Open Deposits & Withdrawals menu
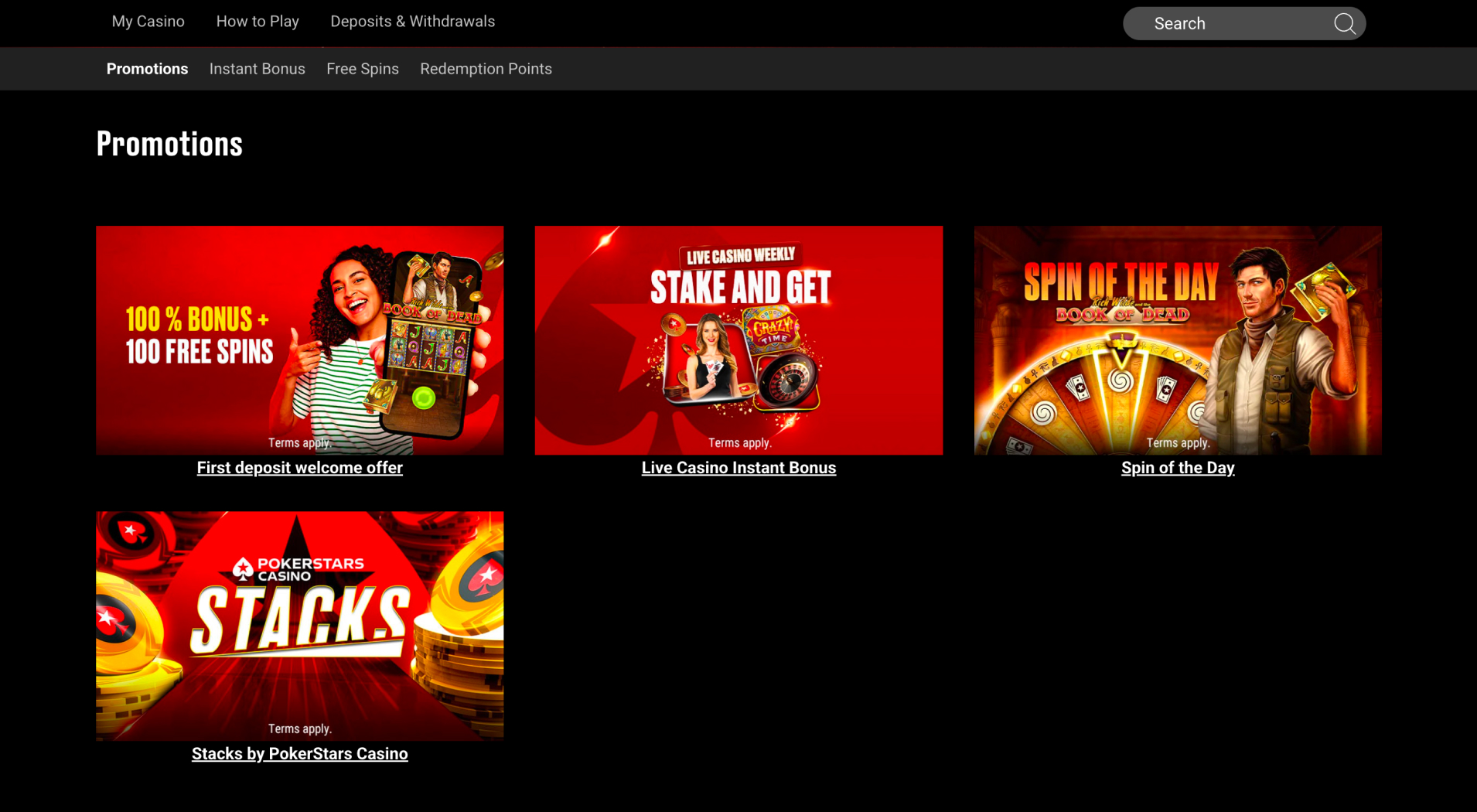 (412, 22)
